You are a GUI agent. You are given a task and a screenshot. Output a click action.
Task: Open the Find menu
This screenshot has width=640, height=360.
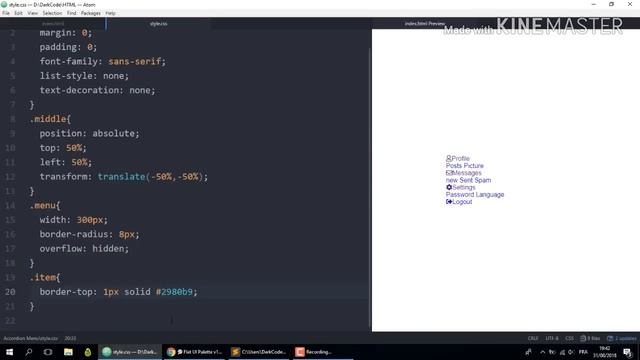coord(71,13)
